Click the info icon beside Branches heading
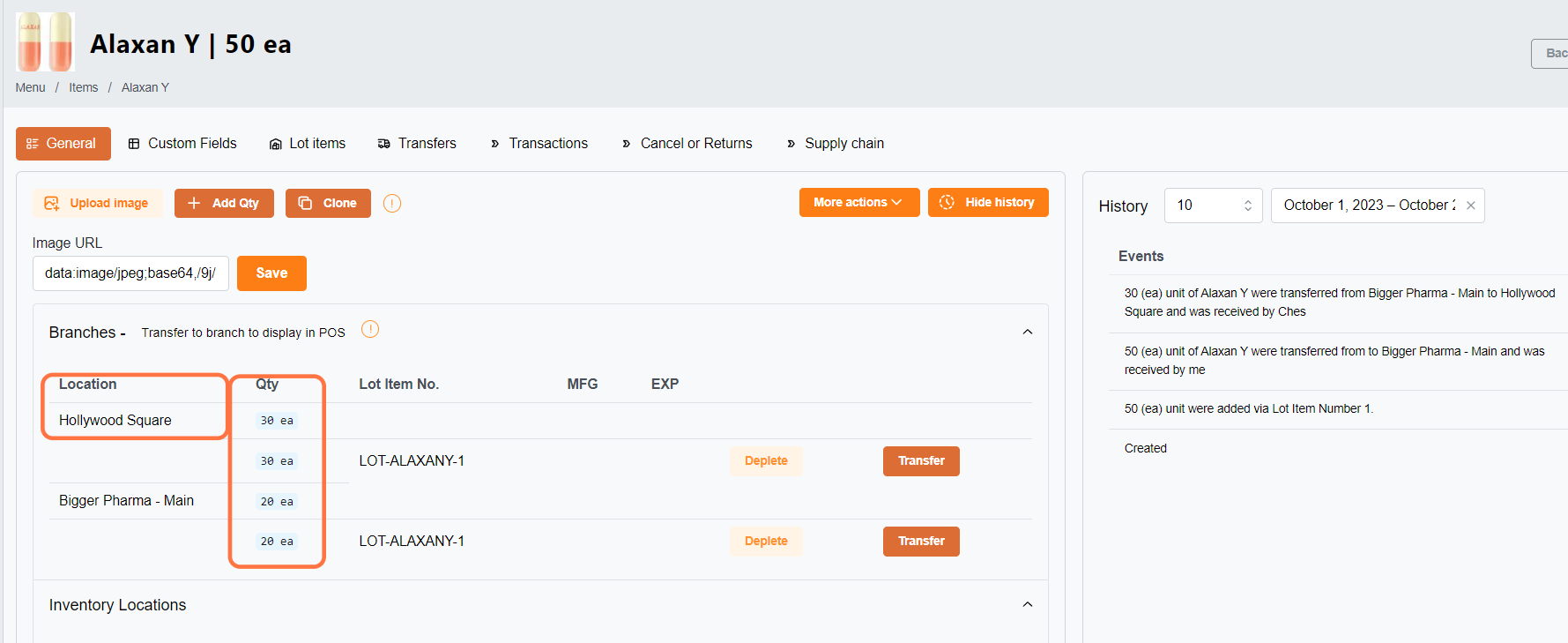Image resolution: width=1568 pixels, height=643 pixels. (x=370, y=329)
